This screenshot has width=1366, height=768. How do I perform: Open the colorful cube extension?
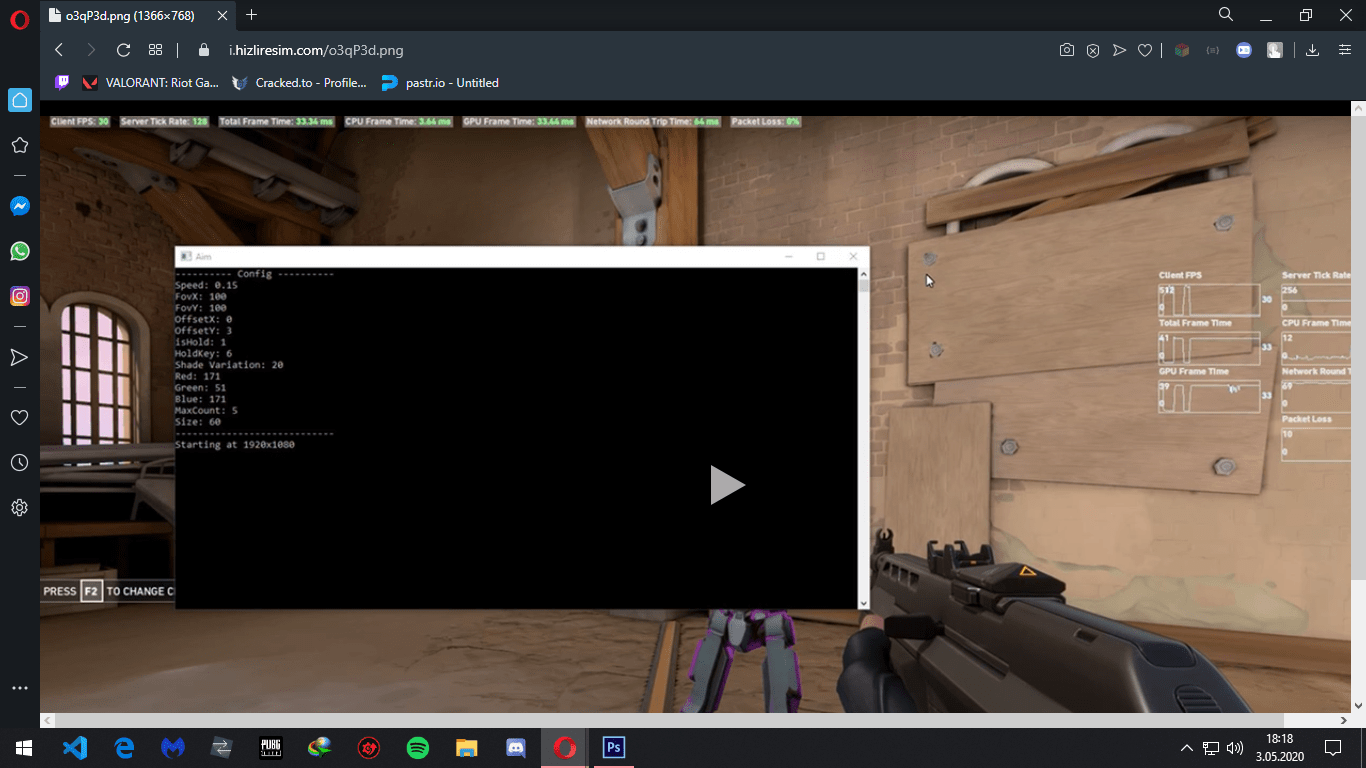[x=1182, y=50]
